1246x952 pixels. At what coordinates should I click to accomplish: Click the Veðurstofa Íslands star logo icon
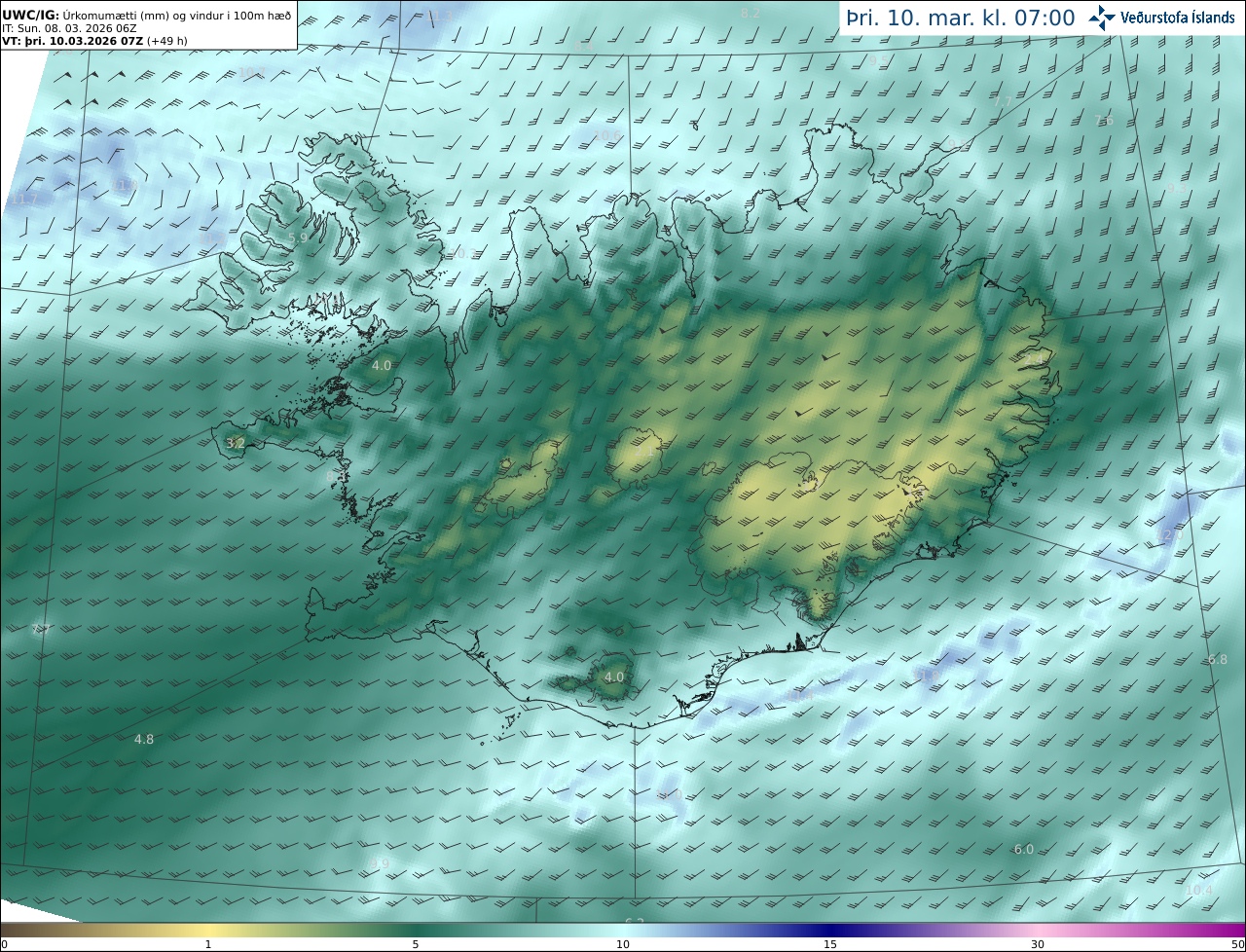[x=1103, y=18]
